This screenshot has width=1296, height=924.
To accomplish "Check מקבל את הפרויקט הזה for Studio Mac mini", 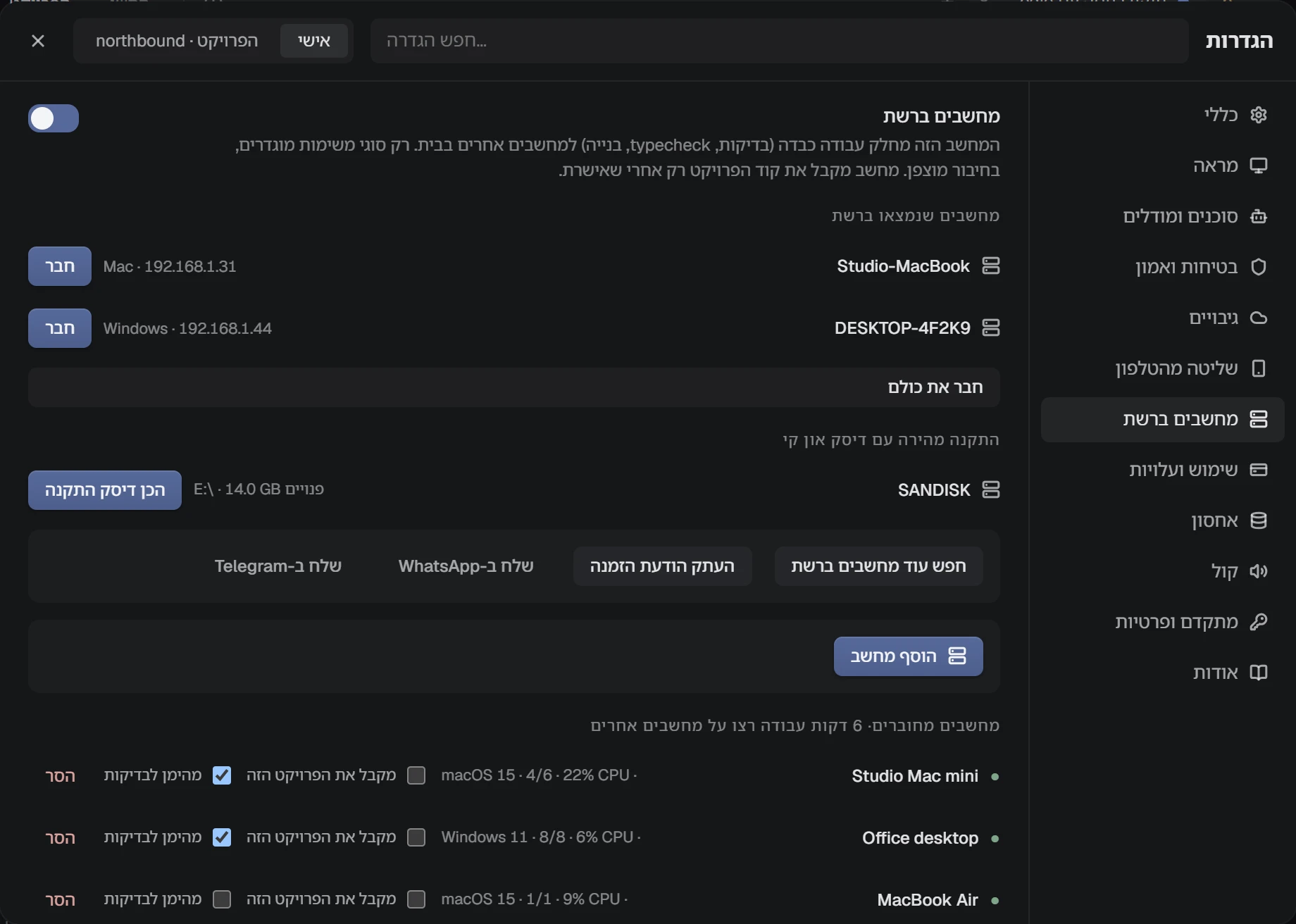I will point(416,775).
